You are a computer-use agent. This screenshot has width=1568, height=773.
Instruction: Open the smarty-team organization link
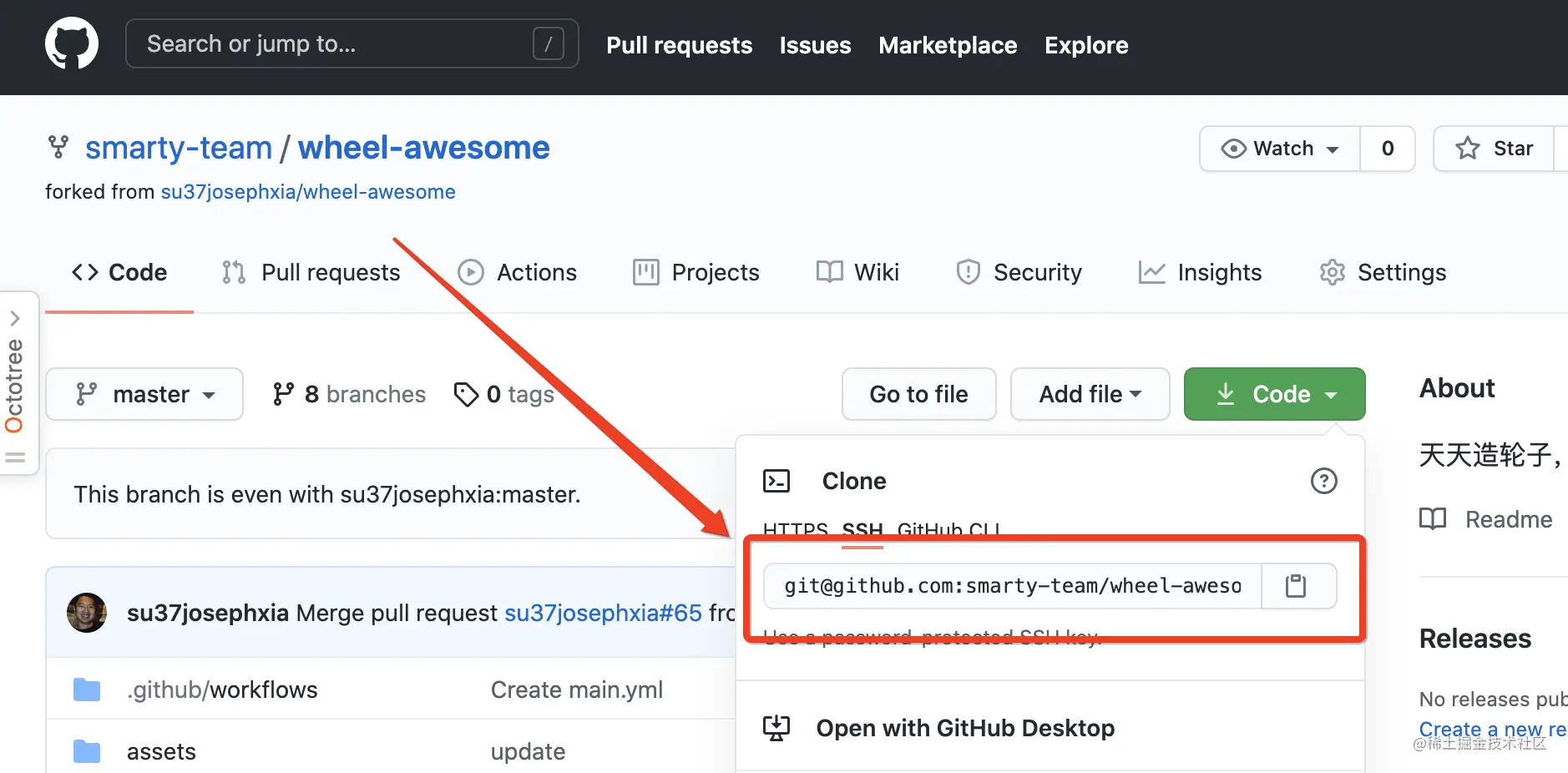coord(179,148)
